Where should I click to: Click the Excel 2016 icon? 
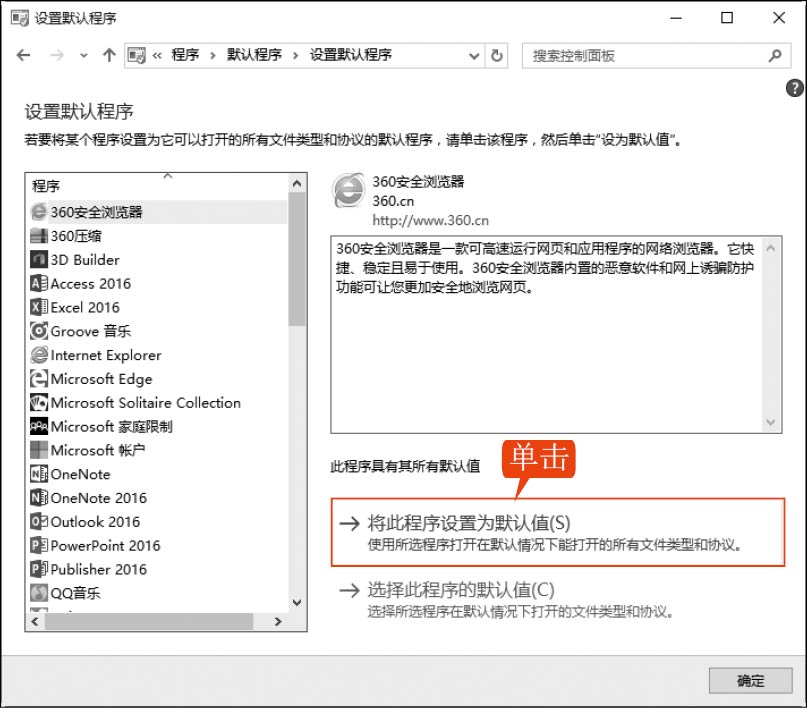(x=39, y=307)
